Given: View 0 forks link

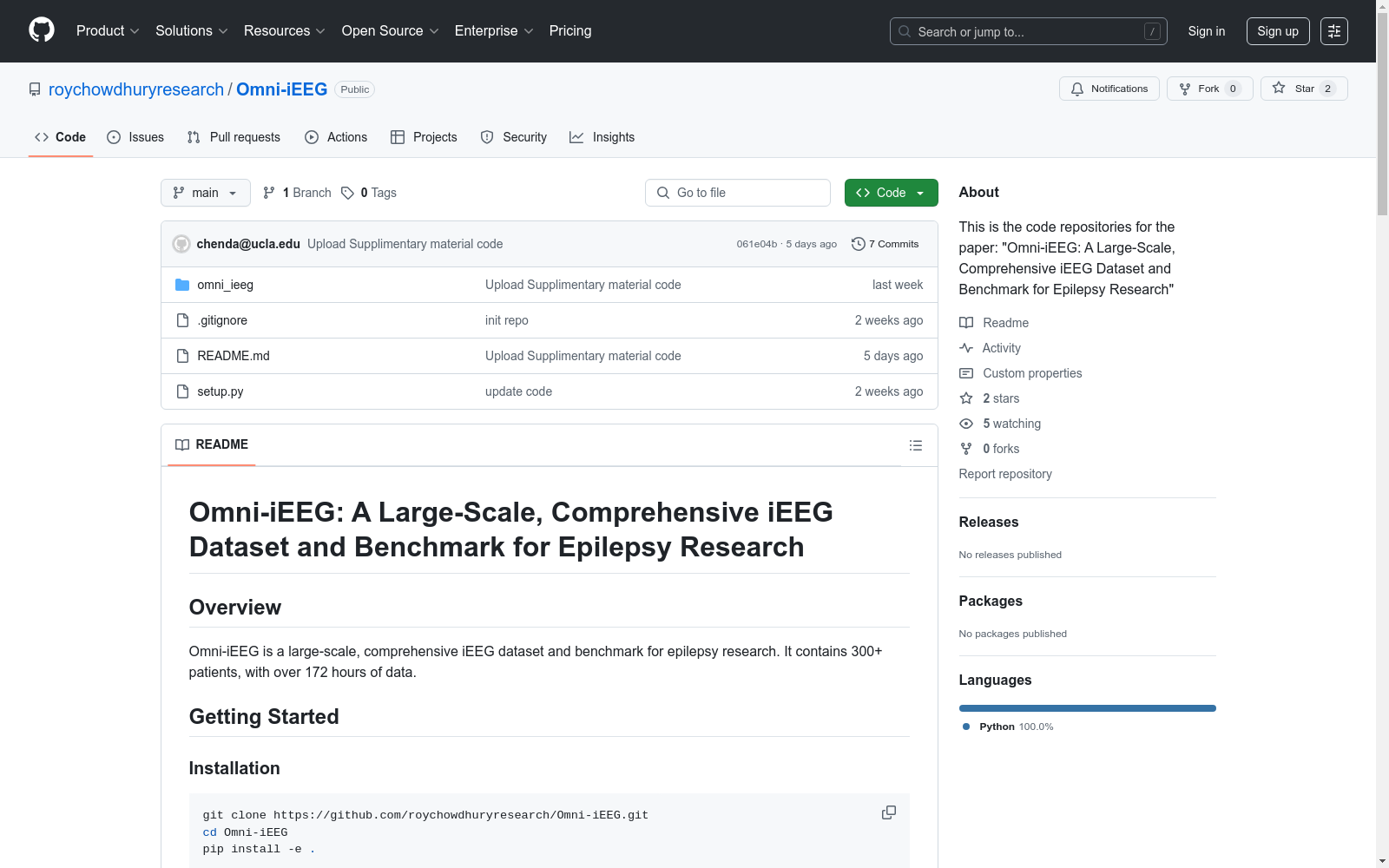Looking at the screenshot, I should (x=990, y=449).
